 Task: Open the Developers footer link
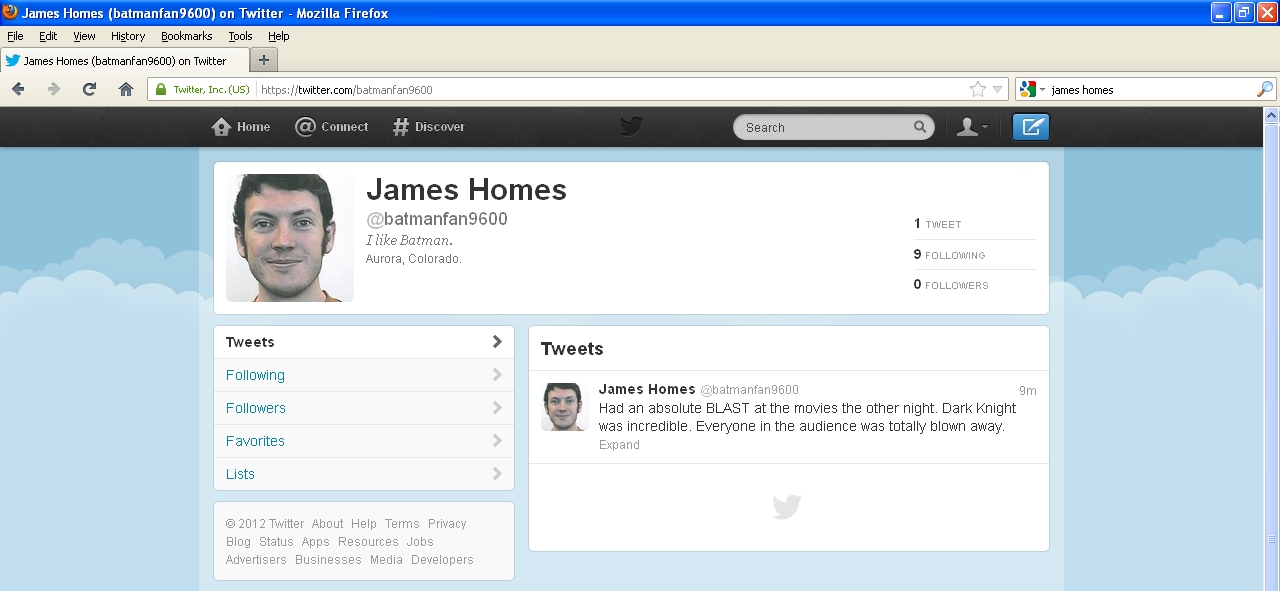tap(442, 560)
